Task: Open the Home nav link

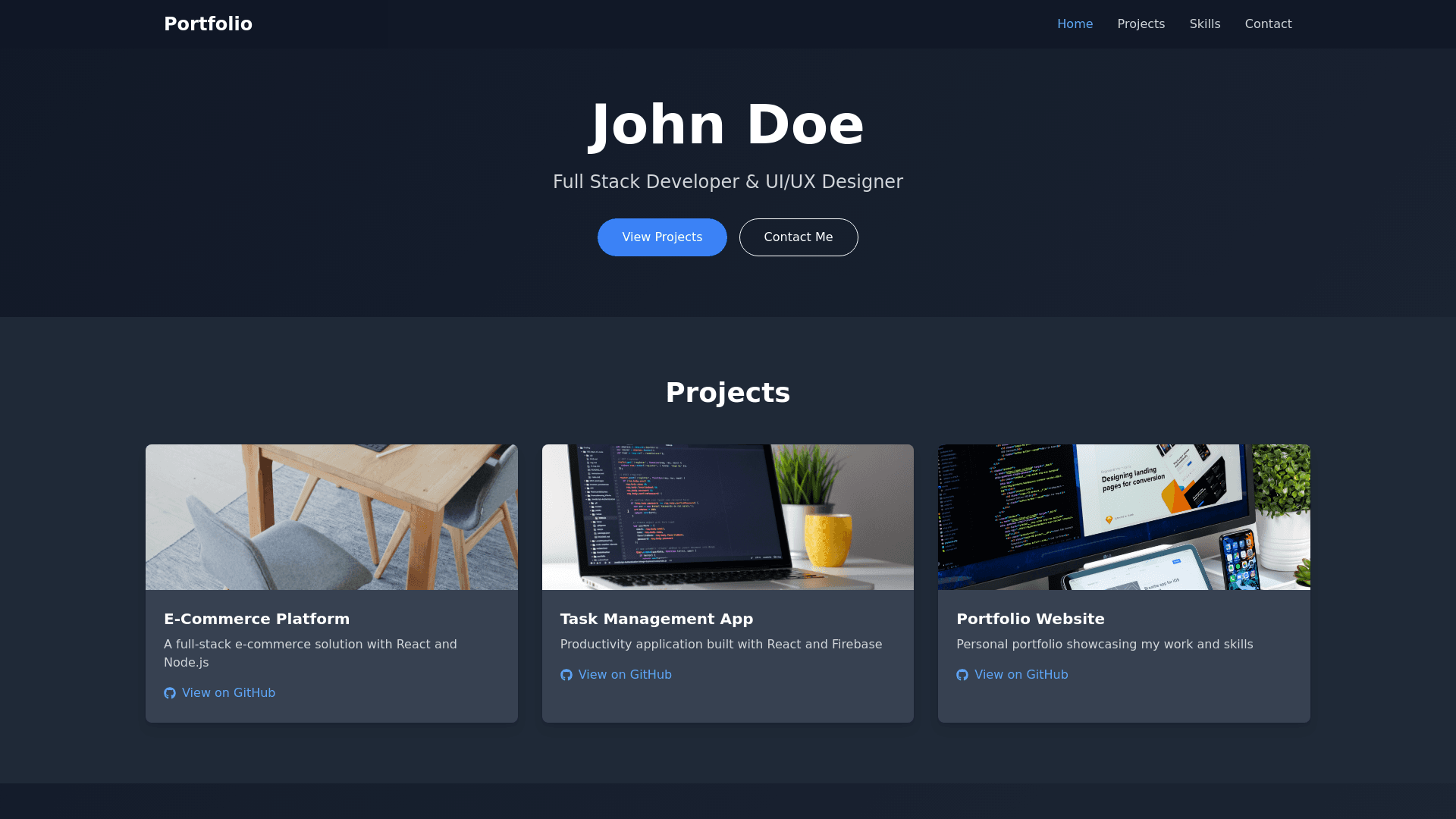Action: tap(1075, 24)
